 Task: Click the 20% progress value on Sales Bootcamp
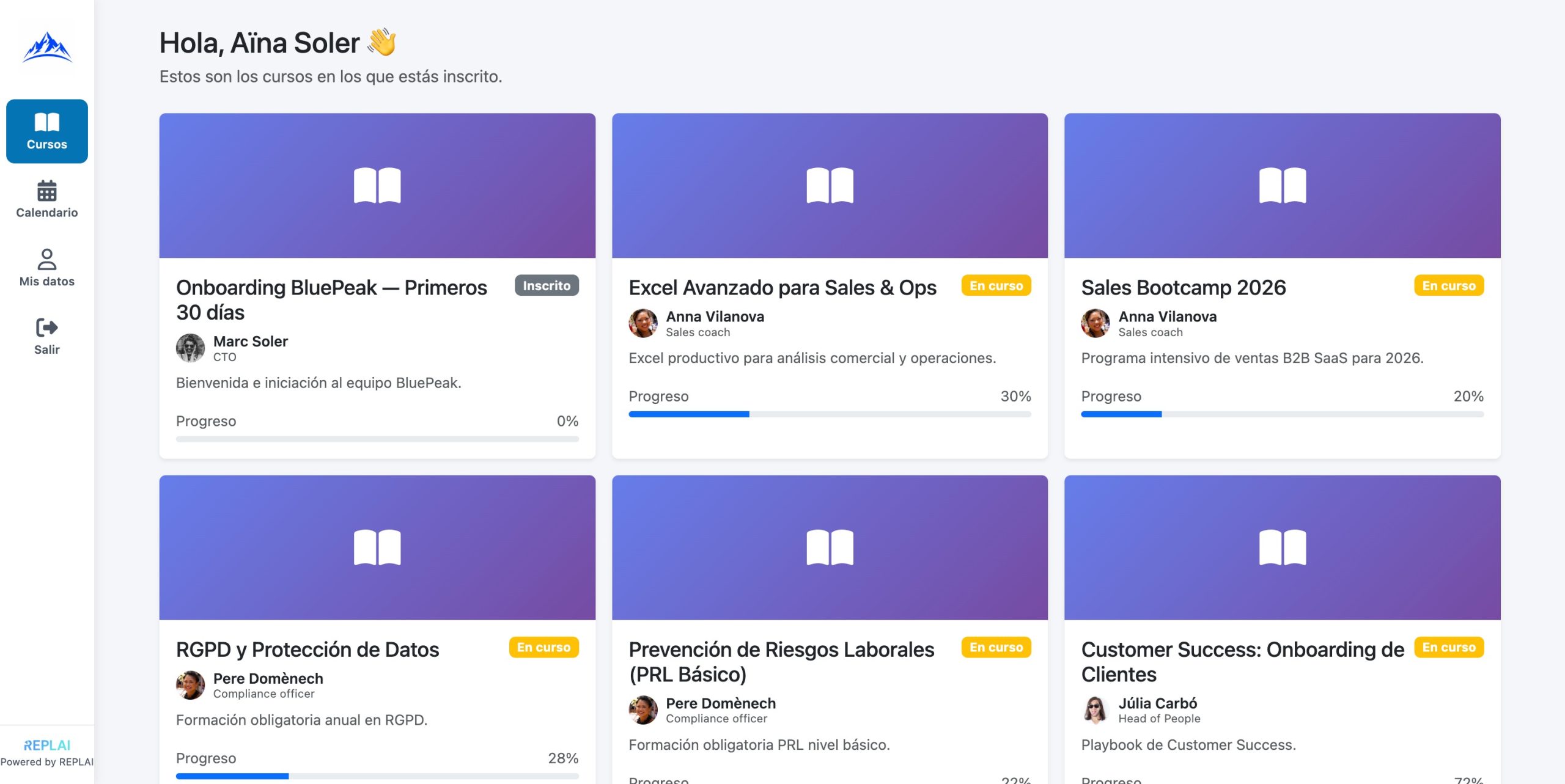tap(1468, 396)
